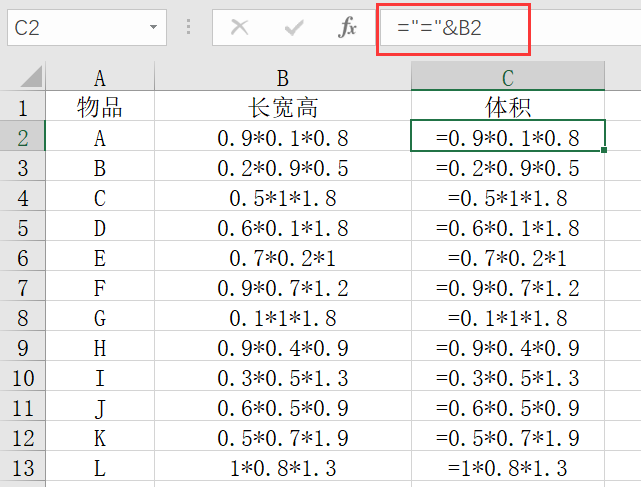
Task: Click item cell I in row 10
Action: coord(100,376)
